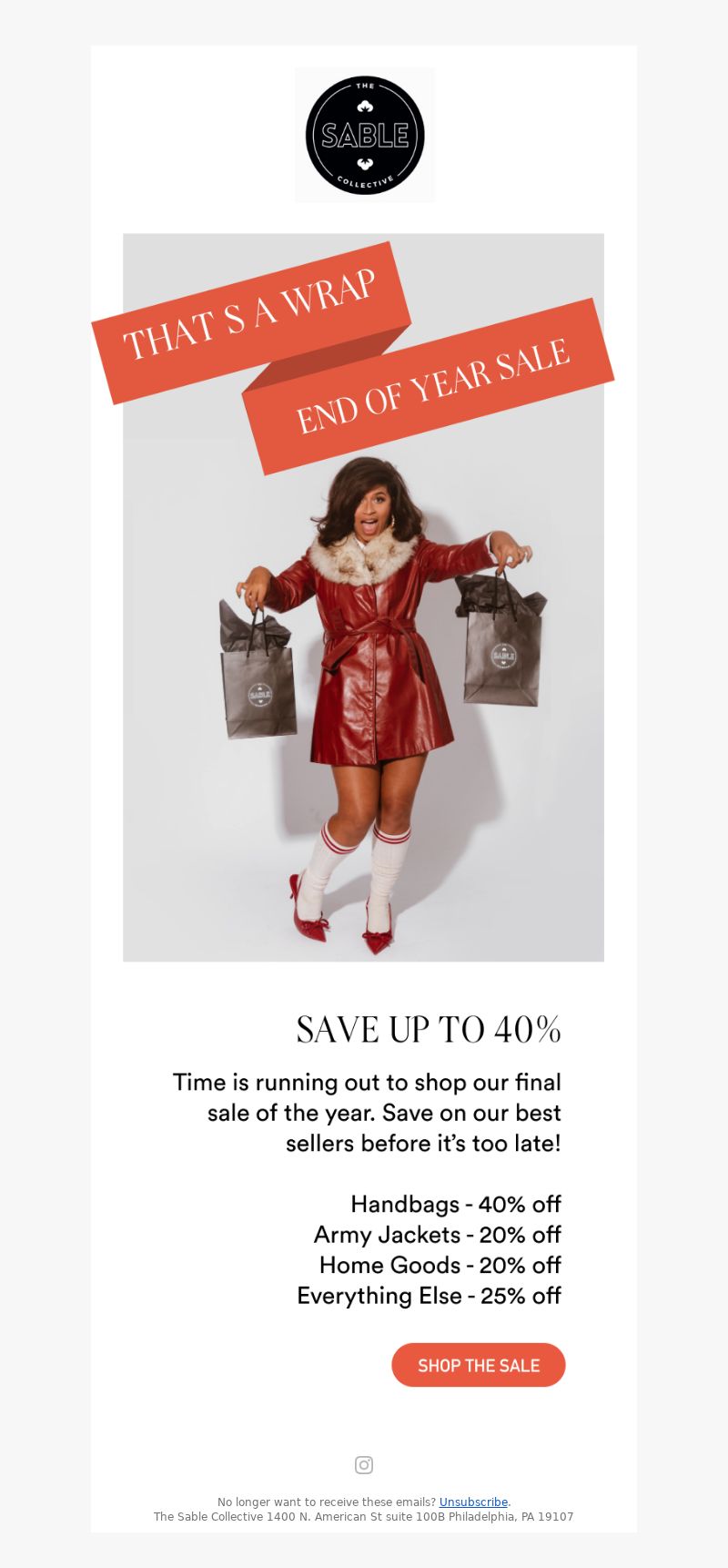Image resolution: width=728 pixels, height=1568 pixels.
Task: Click the That's A Wrap banner
Action: (x=251, y=322)
